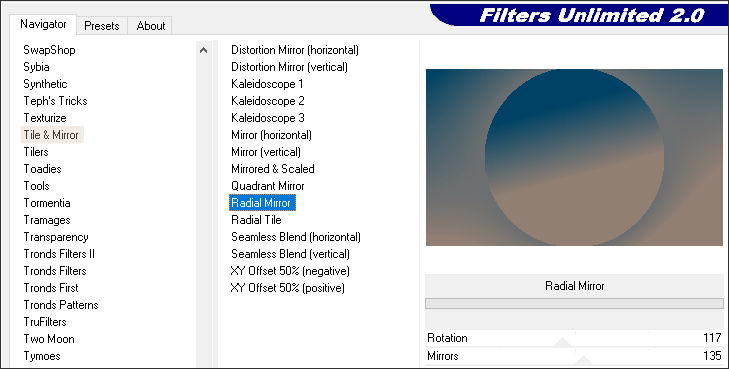The width and height of the screenshot is (729, 369).
Task: Select Two Moon category
Action: tap(49, 339)
